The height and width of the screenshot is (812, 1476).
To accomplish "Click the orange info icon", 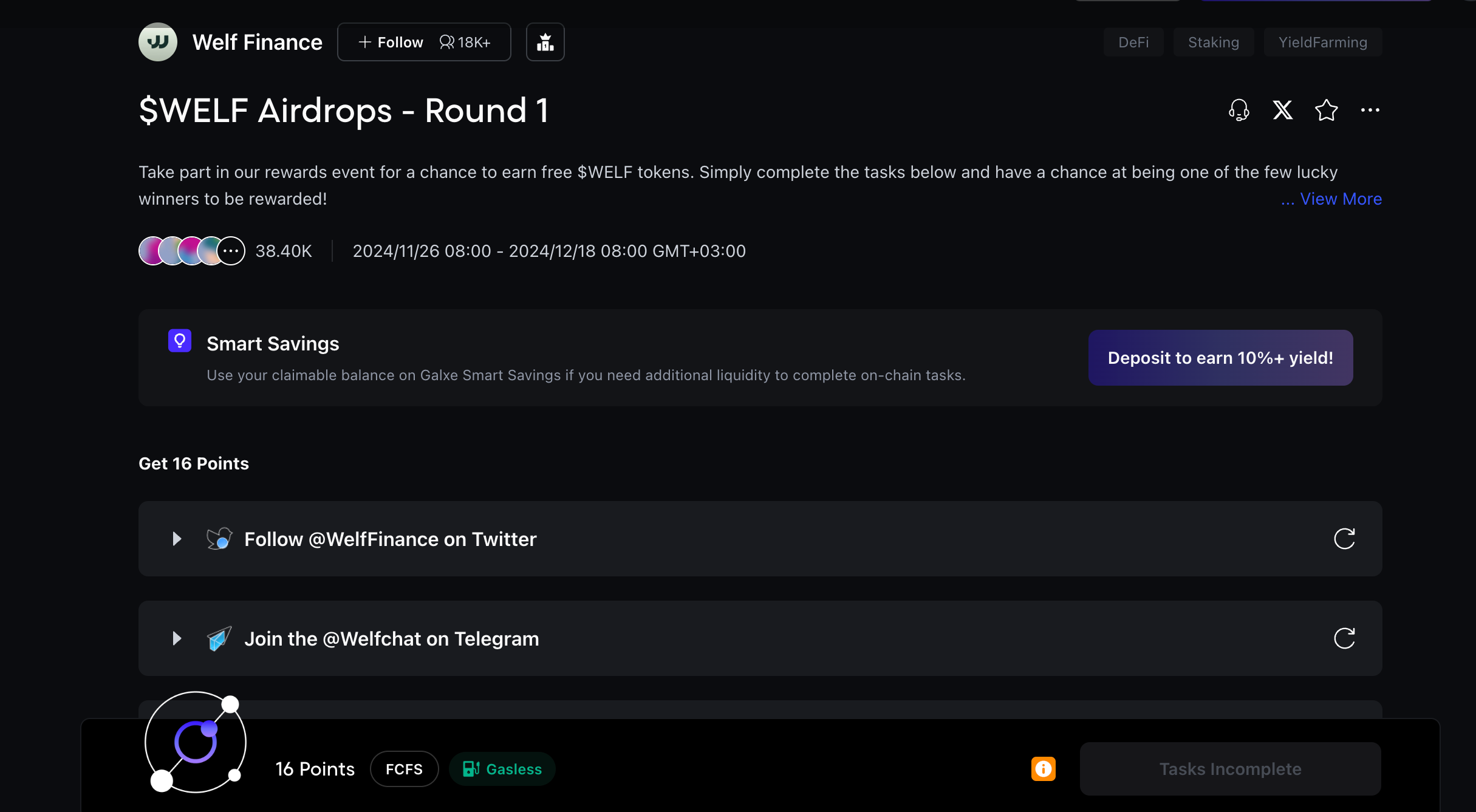I will tap(1043, 769).
